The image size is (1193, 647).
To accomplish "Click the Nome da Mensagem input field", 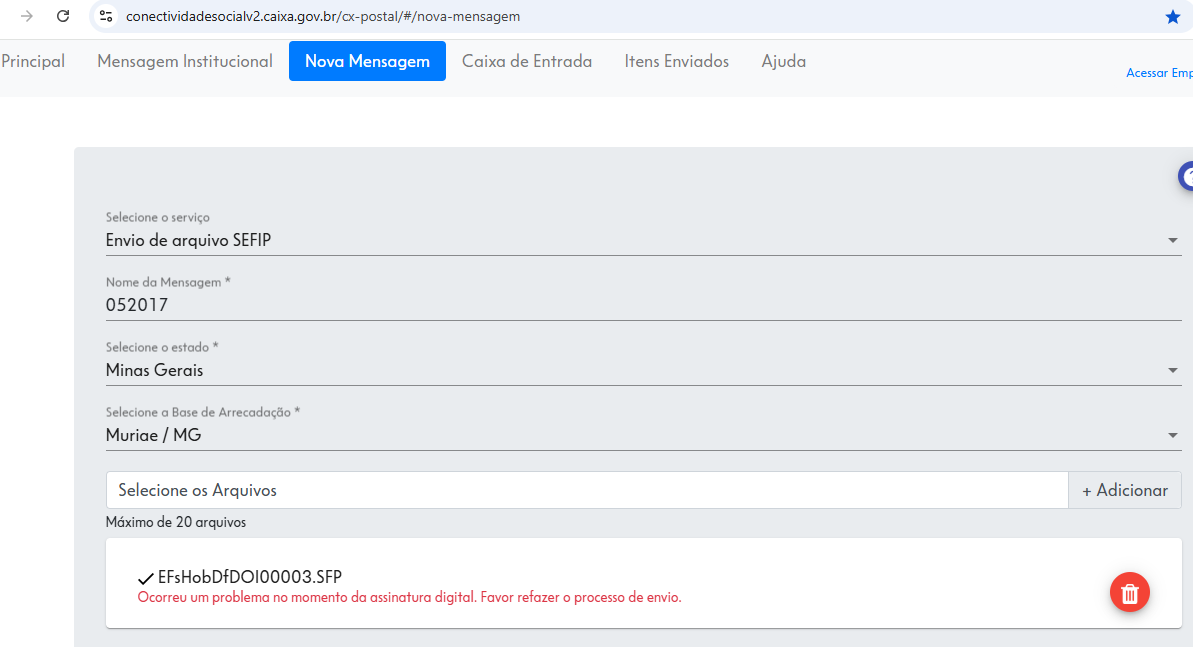I will 643,305.
